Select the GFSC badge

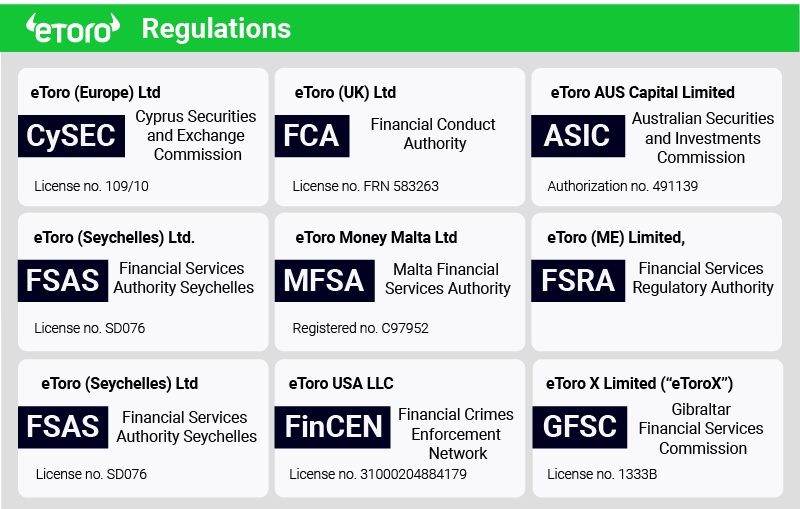click(x=580, y=427)
